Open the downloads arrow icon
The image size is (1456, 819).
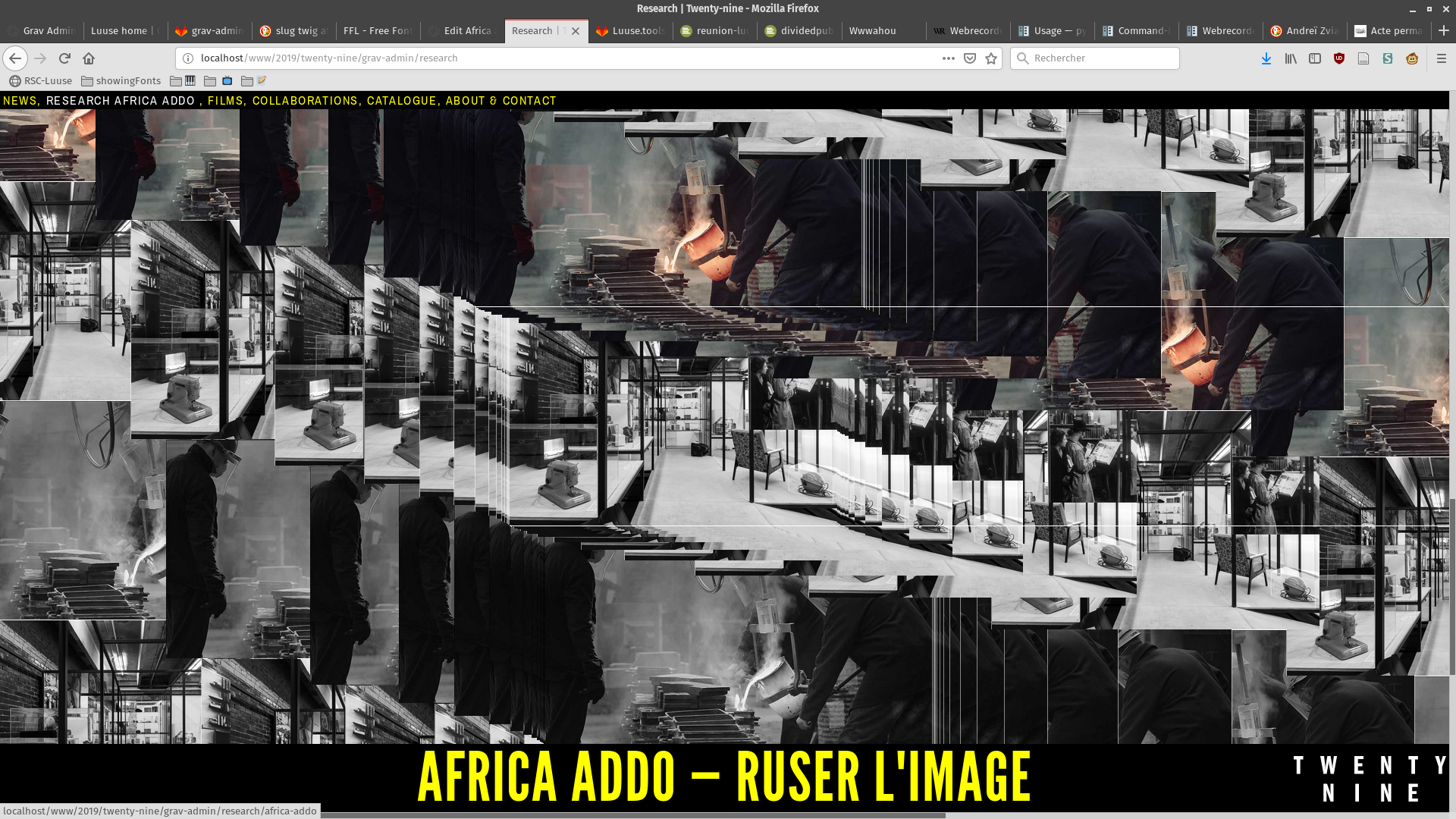coord(1266,58)
